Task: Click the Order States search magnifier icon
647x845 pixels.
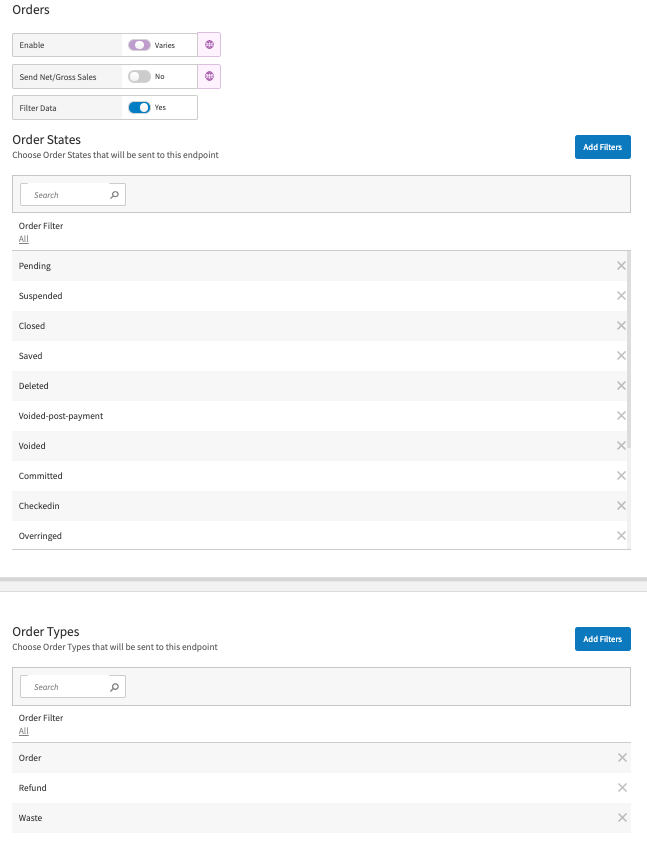Action: pos(115,195)
